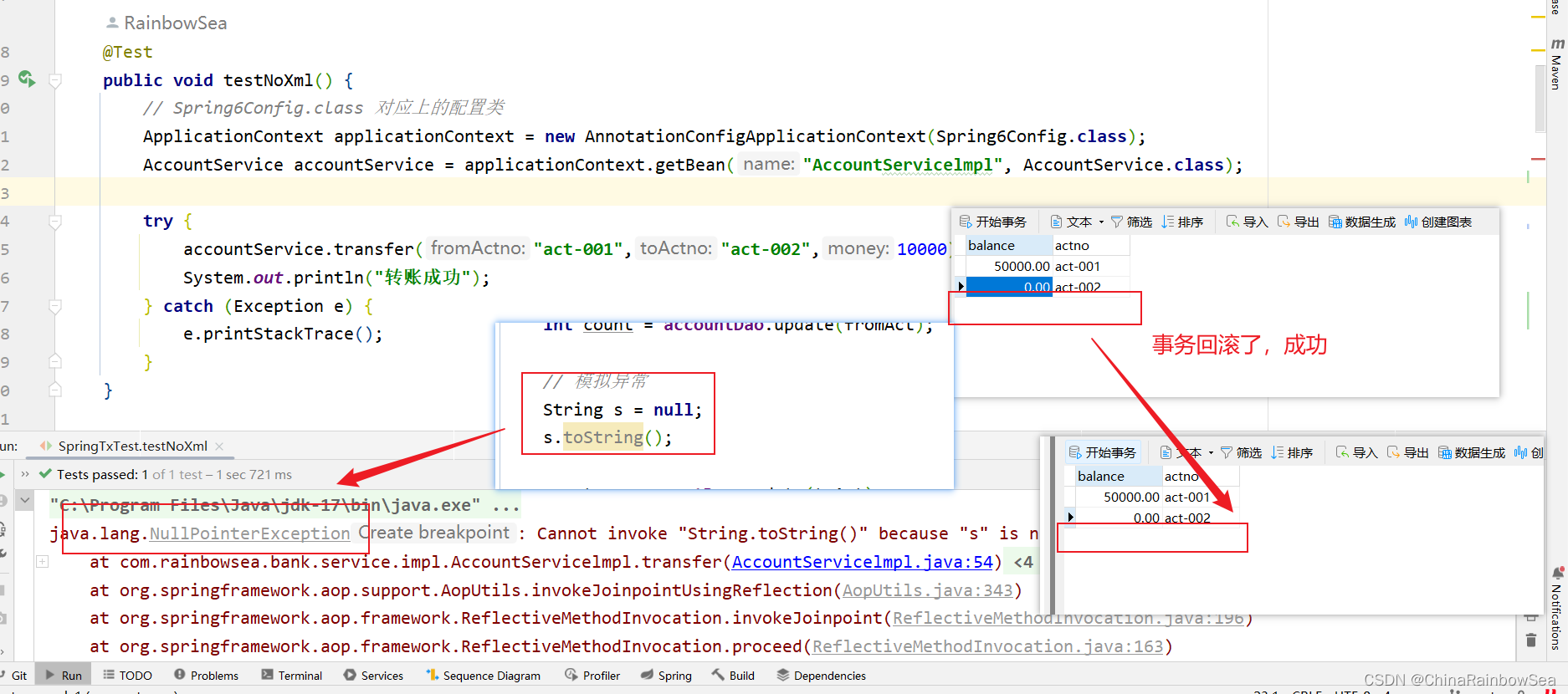Image resolution: width=1568 pixels, height=694 pixels.
Task: Expand the plus box beside AccountServiceImpl stack frame
Action: pyautogui.click(x=42, y=562)
